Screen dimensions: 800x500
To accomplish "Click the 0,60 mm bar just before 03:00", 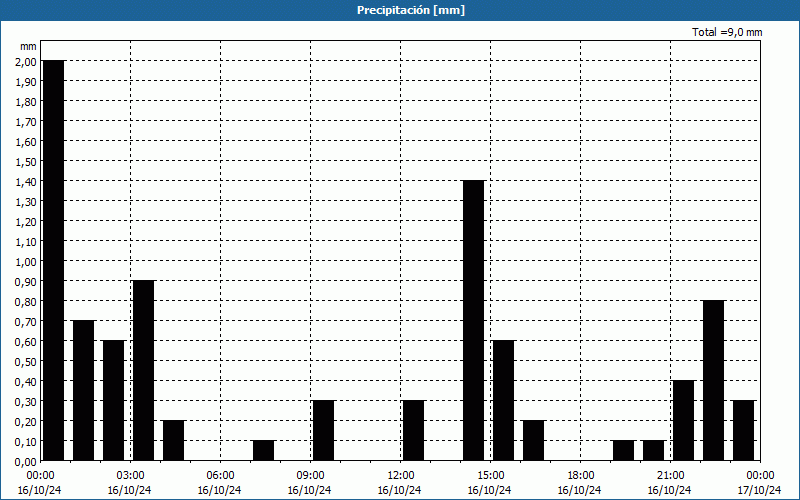I will (x=113, y=401).
